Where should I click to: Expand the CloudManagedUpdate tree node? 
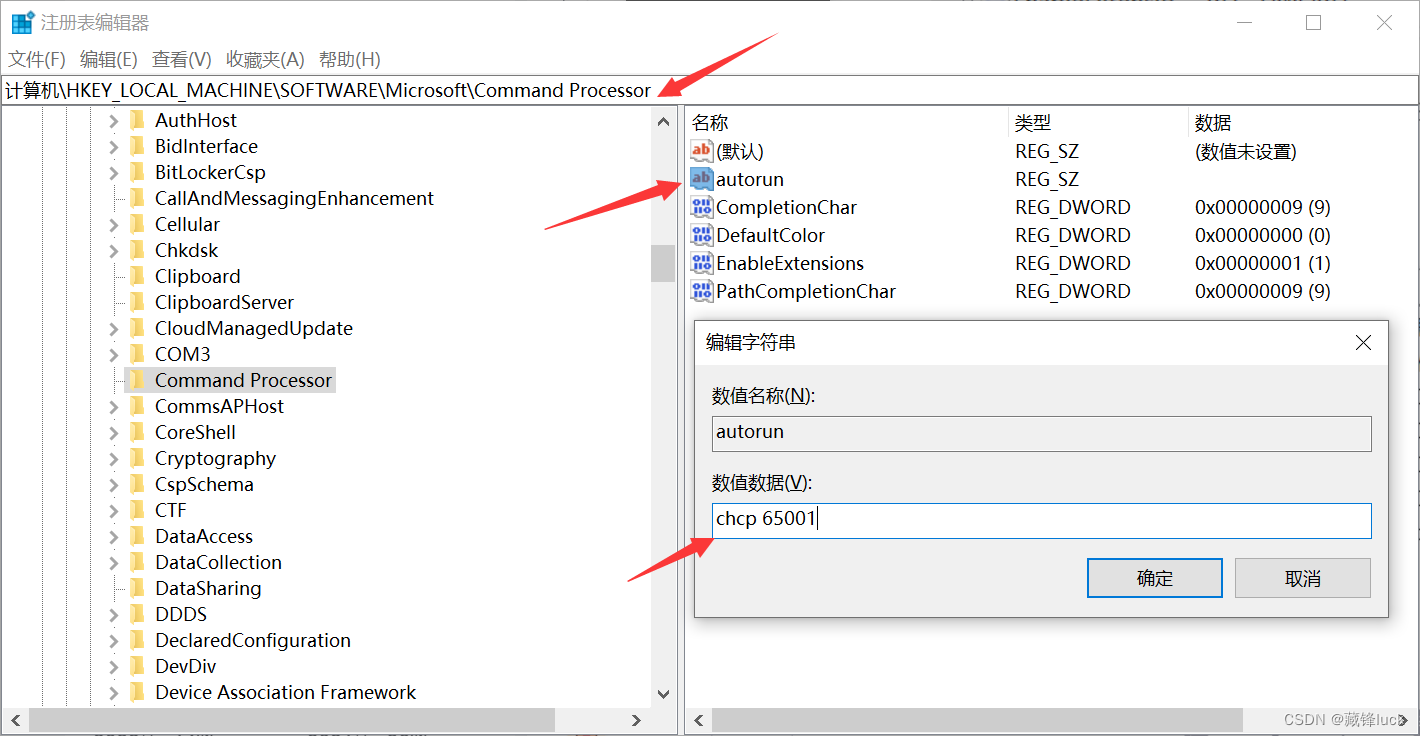pos(113,329)
